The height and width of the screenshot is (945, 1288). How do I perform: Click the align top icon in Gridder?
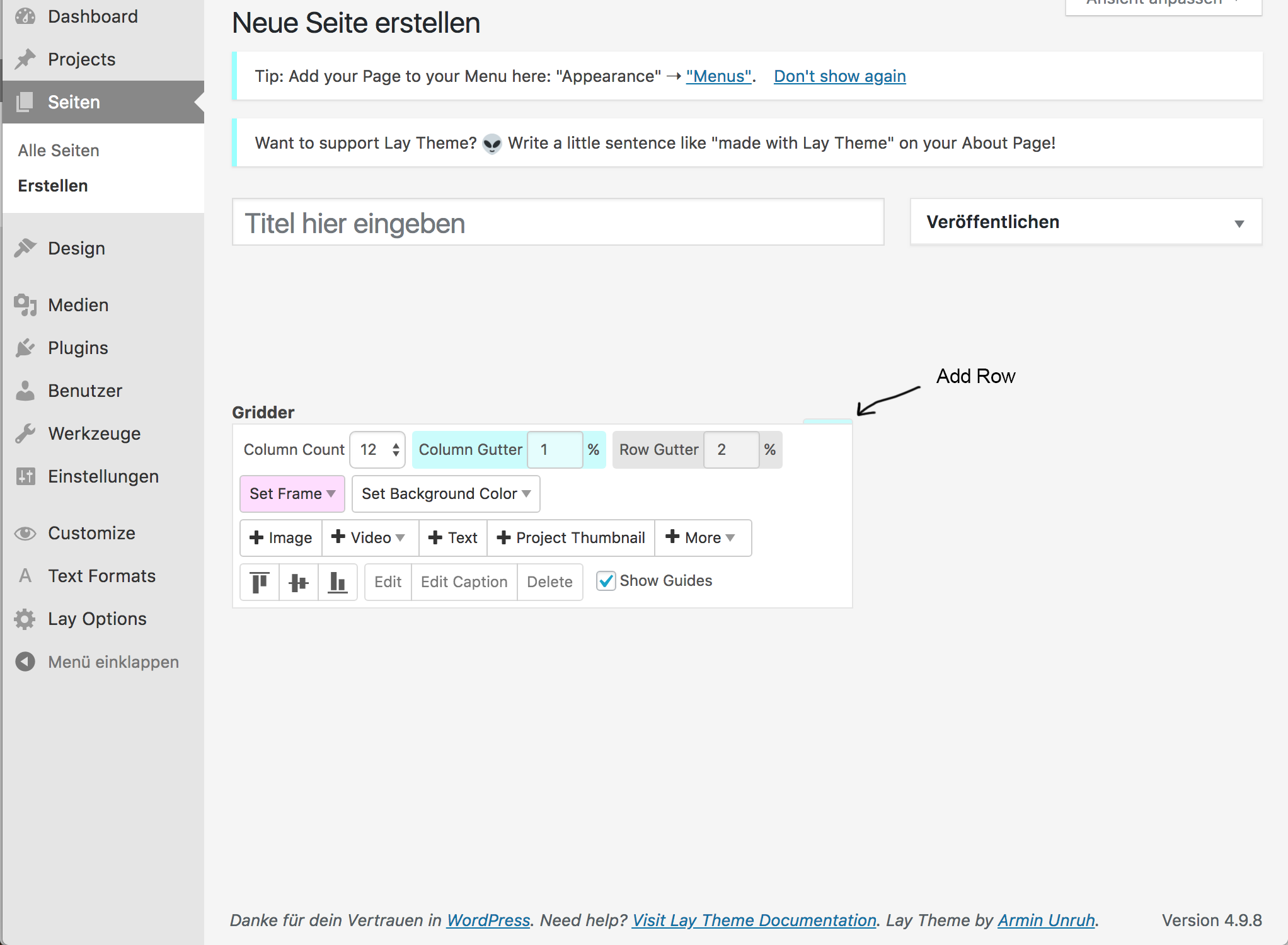[x=260, y=581]
